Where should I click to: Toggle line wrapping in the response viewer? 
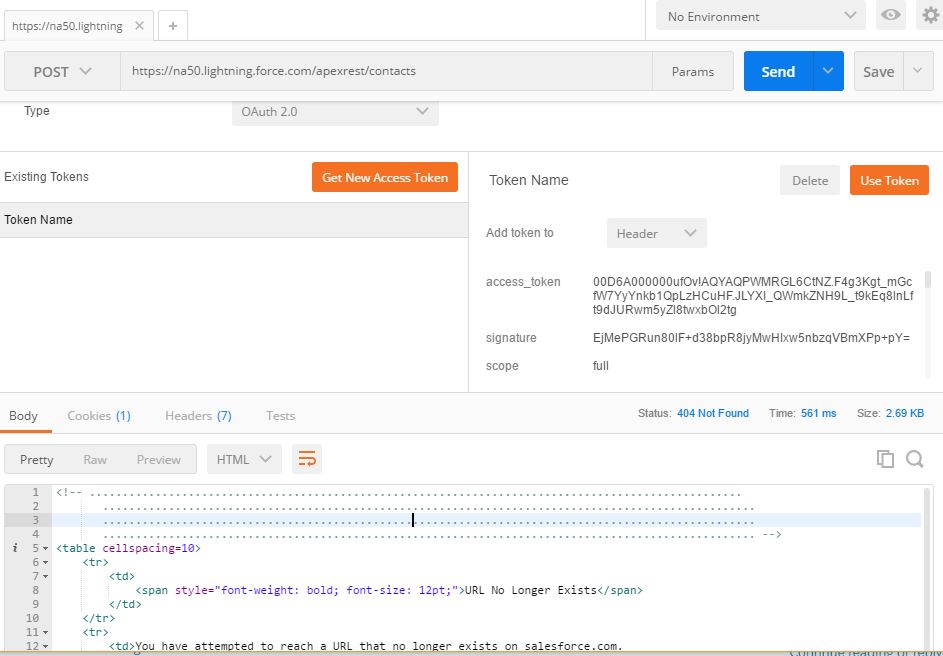tap(307, 458)
